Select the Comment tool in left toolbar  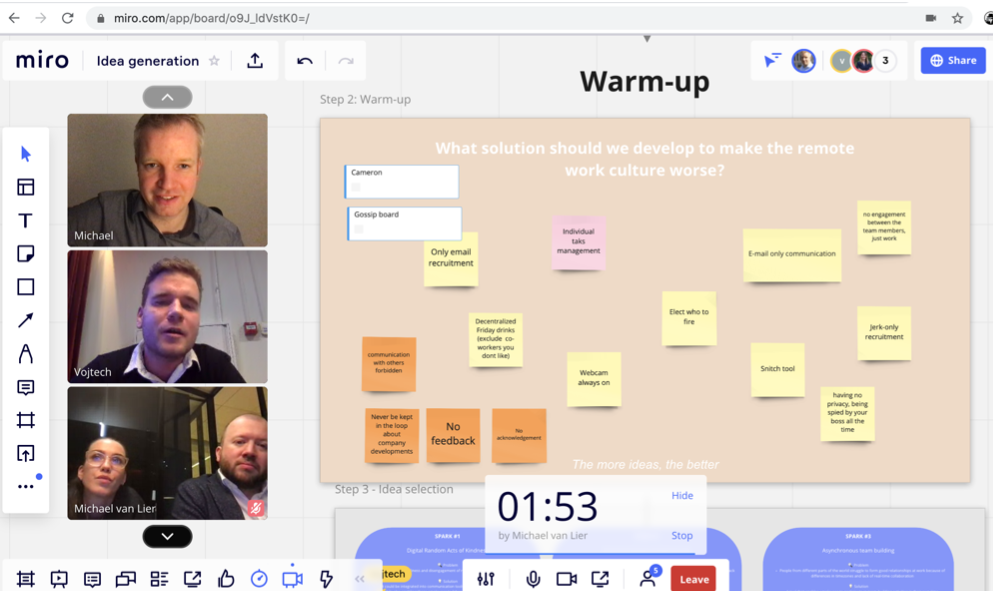pos(25,387)
